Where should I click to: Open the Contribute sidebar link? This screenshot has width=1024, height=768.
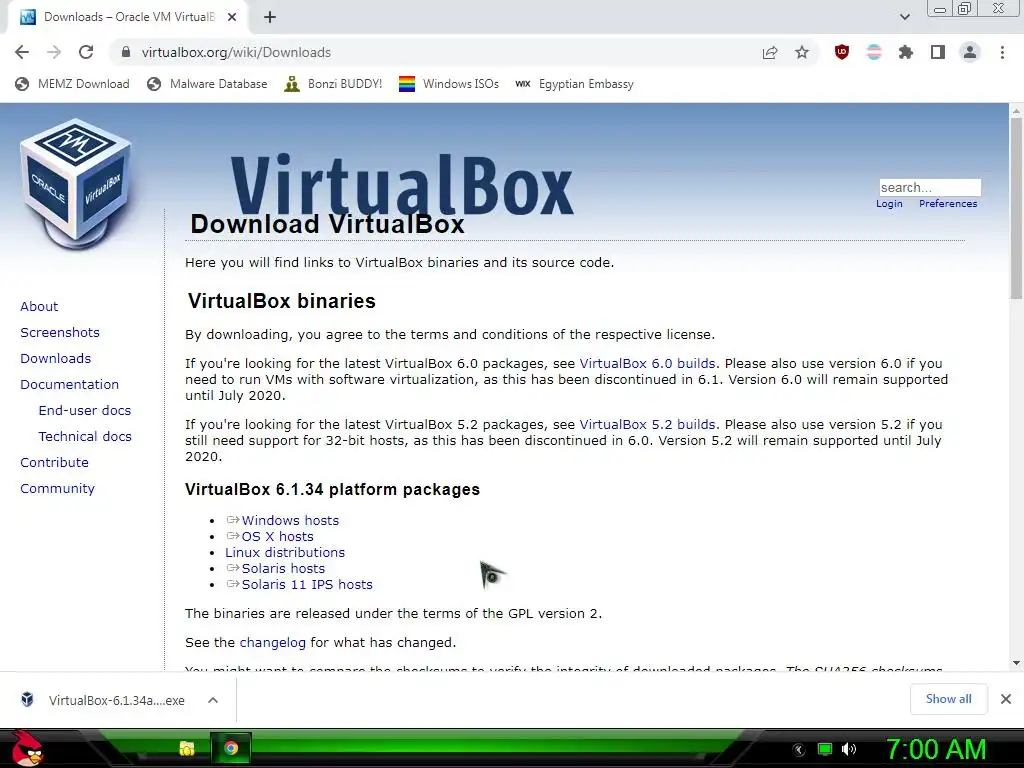[54, 462]
